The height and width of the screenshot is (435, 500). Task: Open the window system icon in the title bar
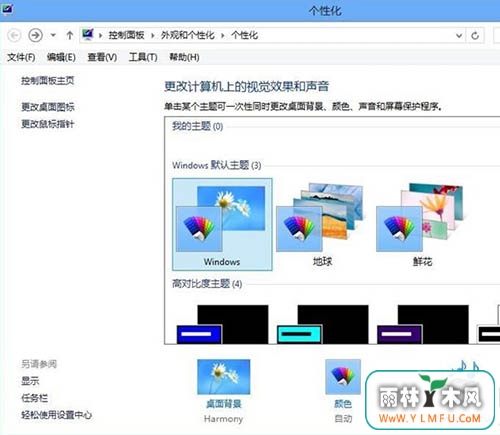pyautogui.click(x=7, y=9)
